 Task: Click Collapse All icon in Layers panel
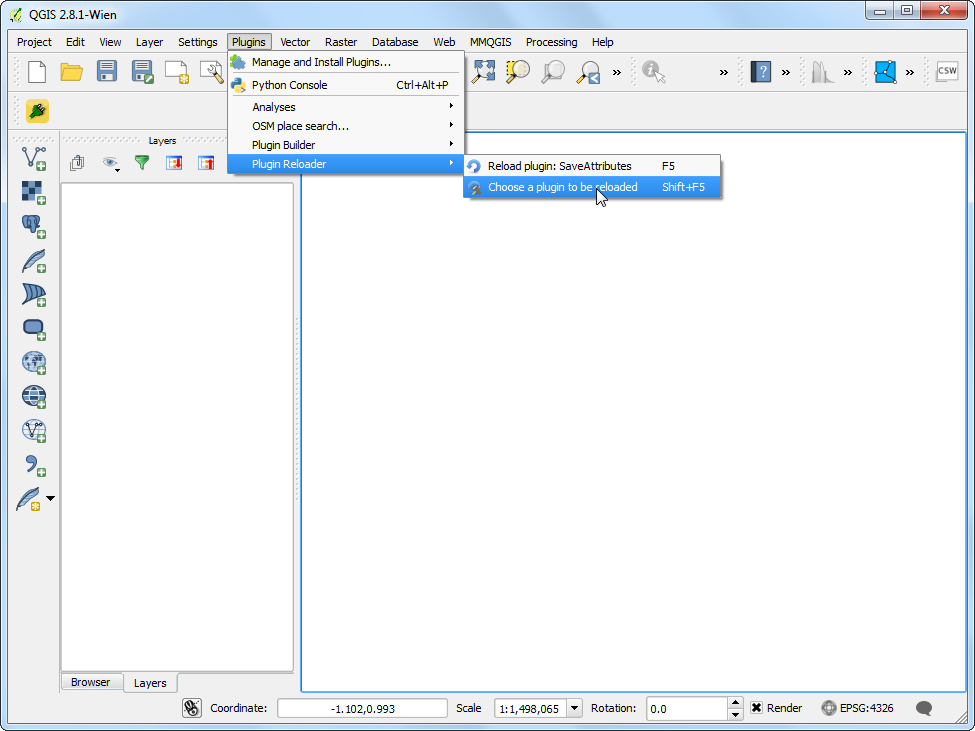(x=206, y=163)
